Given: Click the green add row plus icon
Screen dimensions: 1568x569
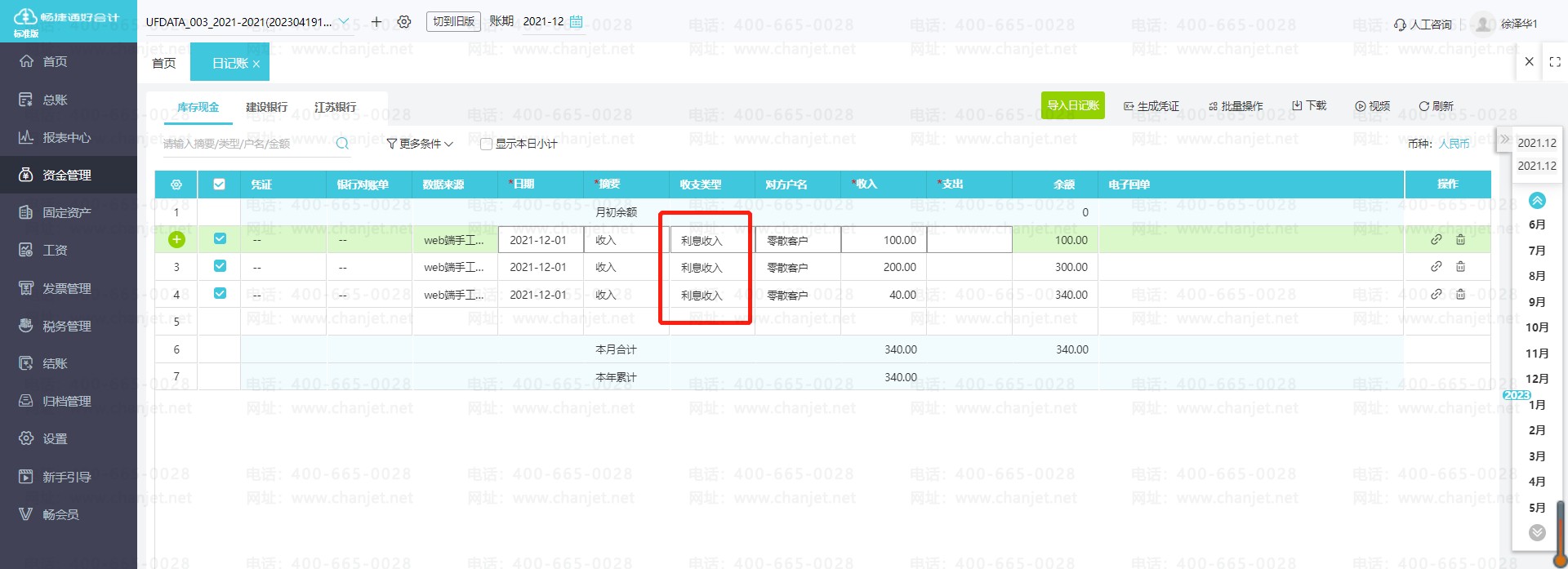Looking at the screenshot, I should (176, 239).
